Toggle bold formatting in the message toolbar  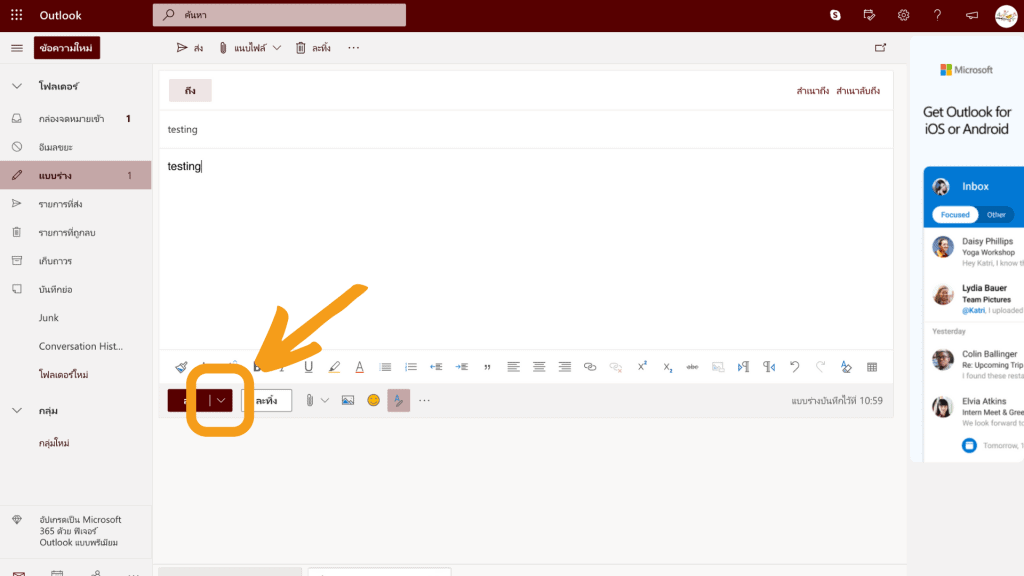258,366
